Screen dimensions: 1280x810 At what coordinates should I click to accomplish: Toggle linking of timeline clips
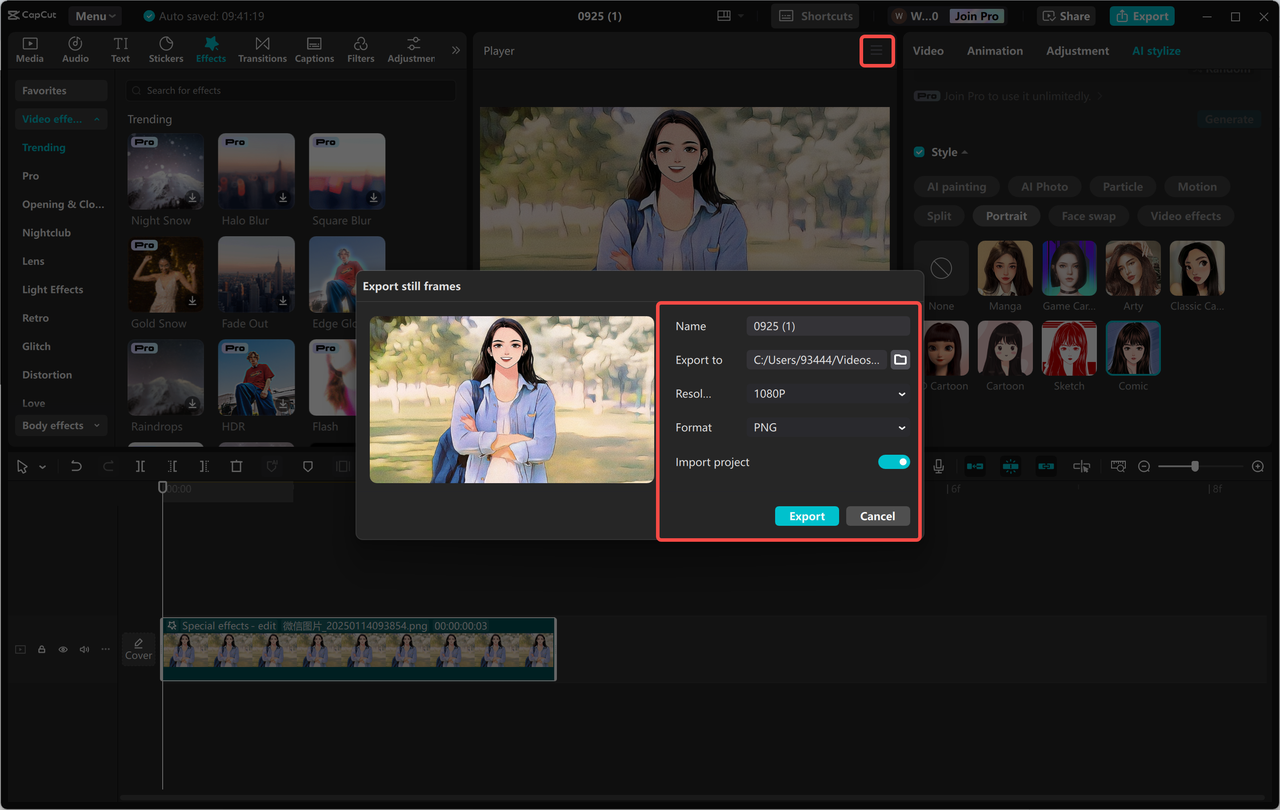(1045, 465)
